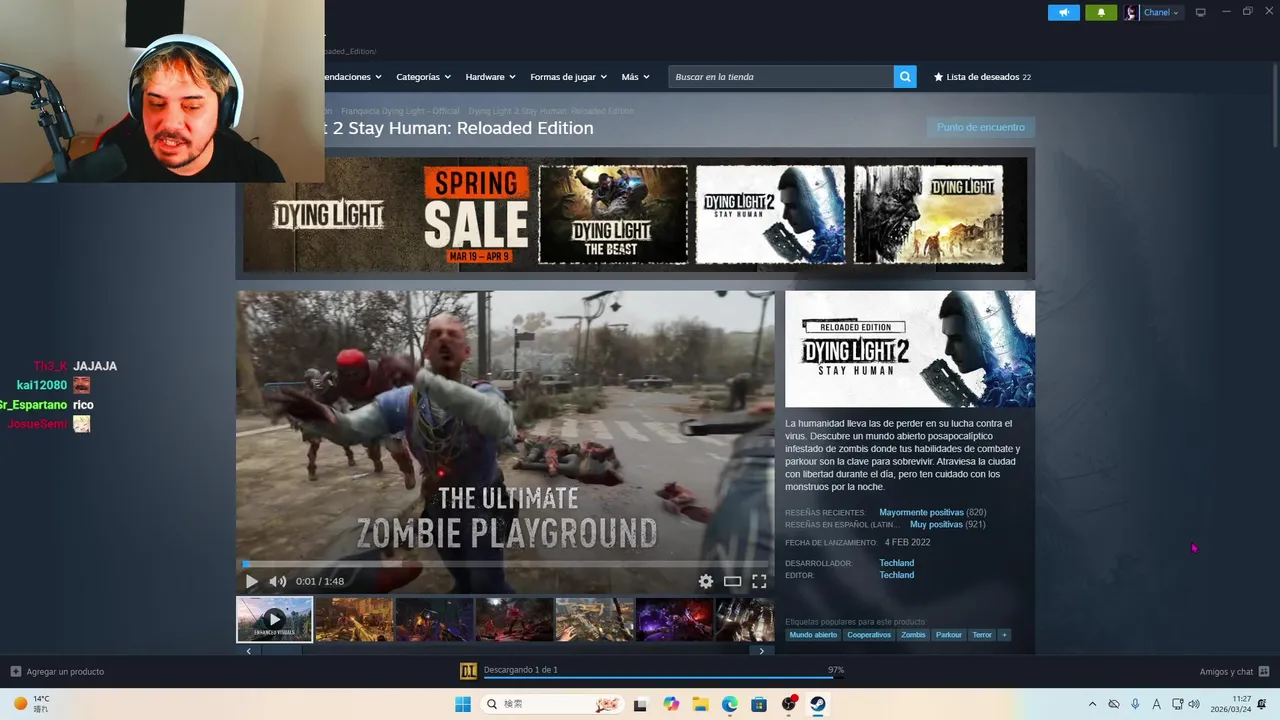The width and height of the screenshot is (1280, 720).
Task: Open OBS Studio from the taskbar
Action: (789, 704)
